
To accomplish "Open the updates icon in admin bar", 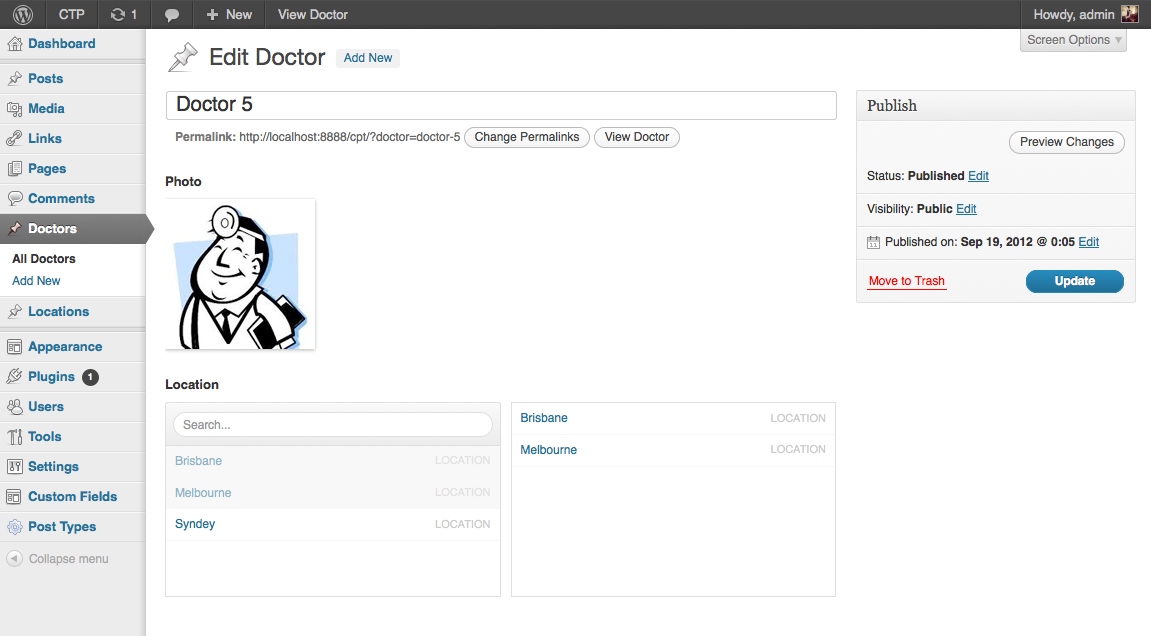I will pos(117,14).
